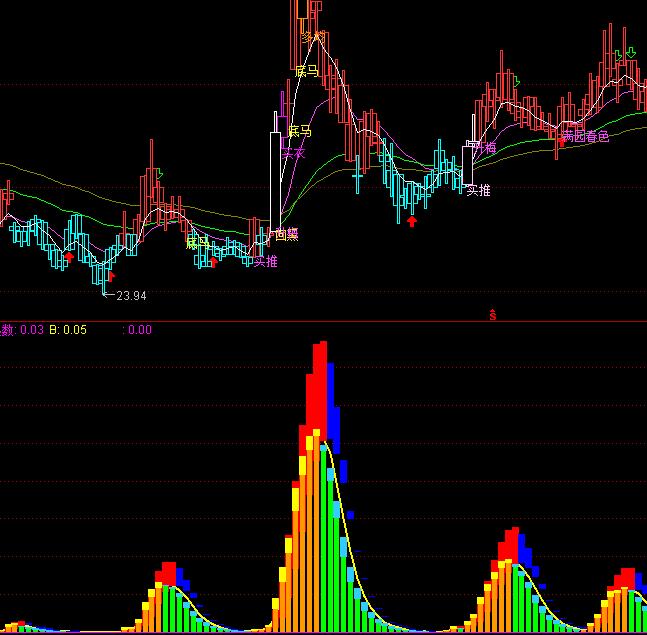Click the pink 实推 label

[265, 262]
